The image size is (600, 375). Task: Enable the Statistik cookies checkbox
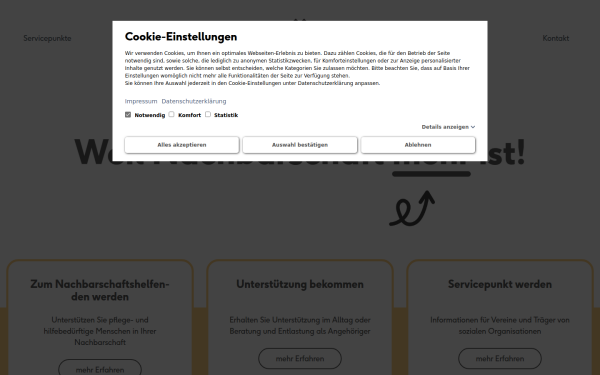coord(208,114)
